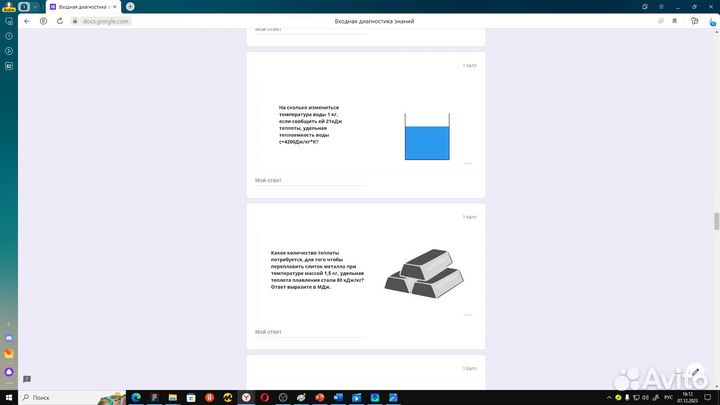Open the numbered tabs icon in sidebar
The height and width of the screenshot is (405, 720).
tap(9, 66)
